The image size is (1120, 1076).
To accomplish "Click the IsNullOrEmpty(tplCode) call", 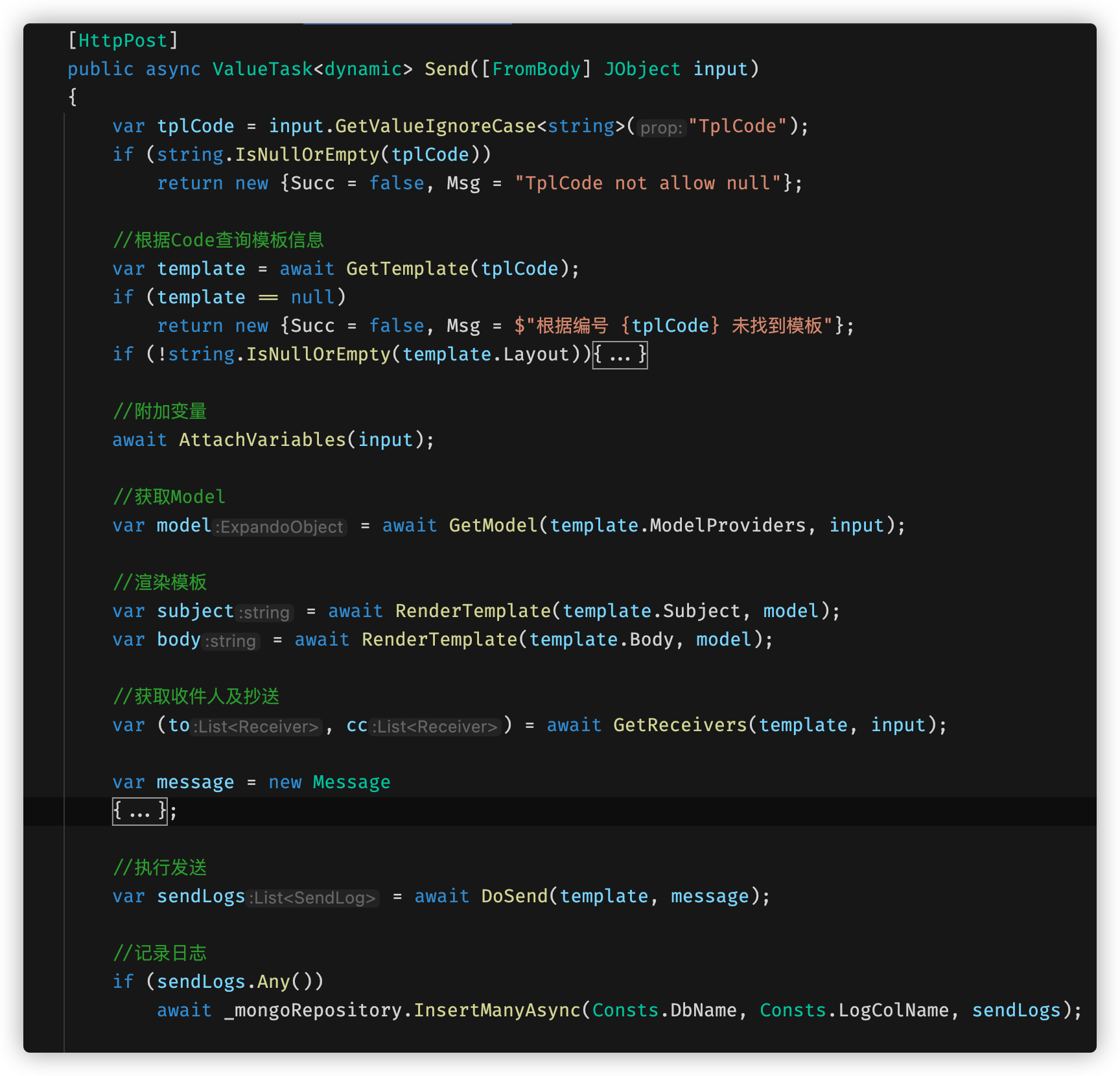I will tap(357, 155).
